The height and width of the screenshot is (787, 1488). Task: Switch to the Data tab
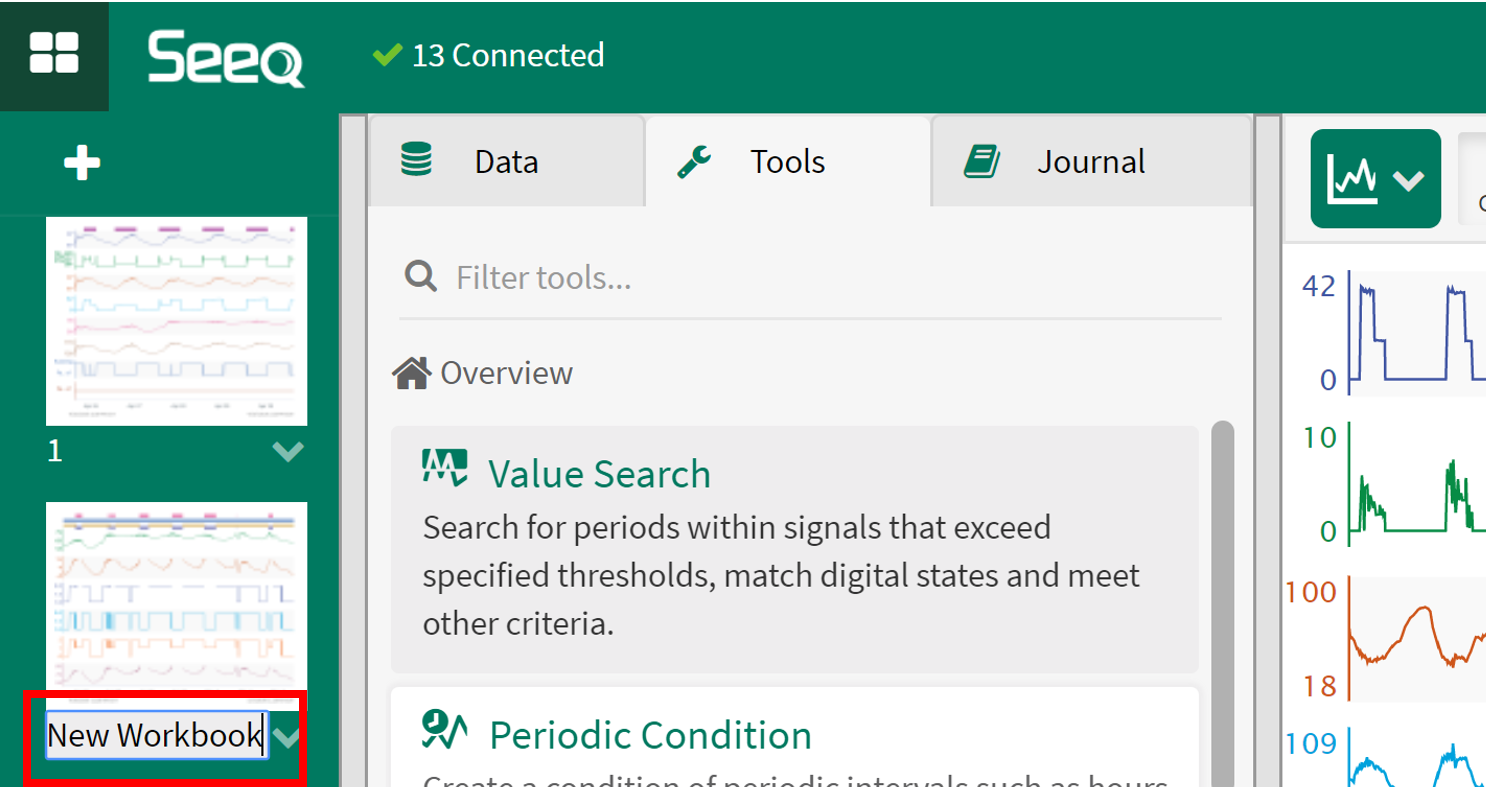point(505,162)
